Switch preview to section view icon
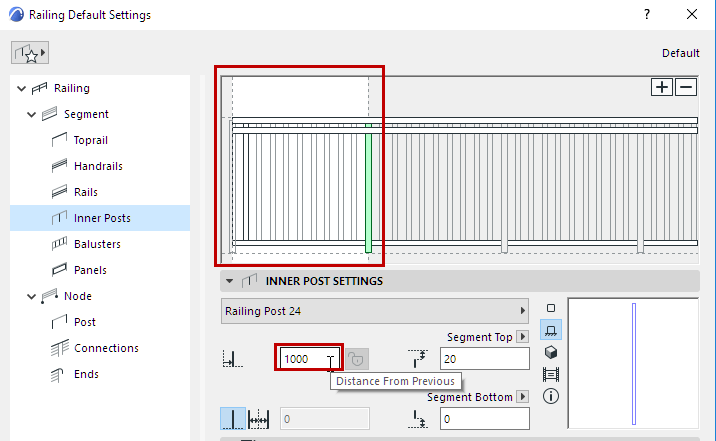716x441 pixels. tap(551, 375)
